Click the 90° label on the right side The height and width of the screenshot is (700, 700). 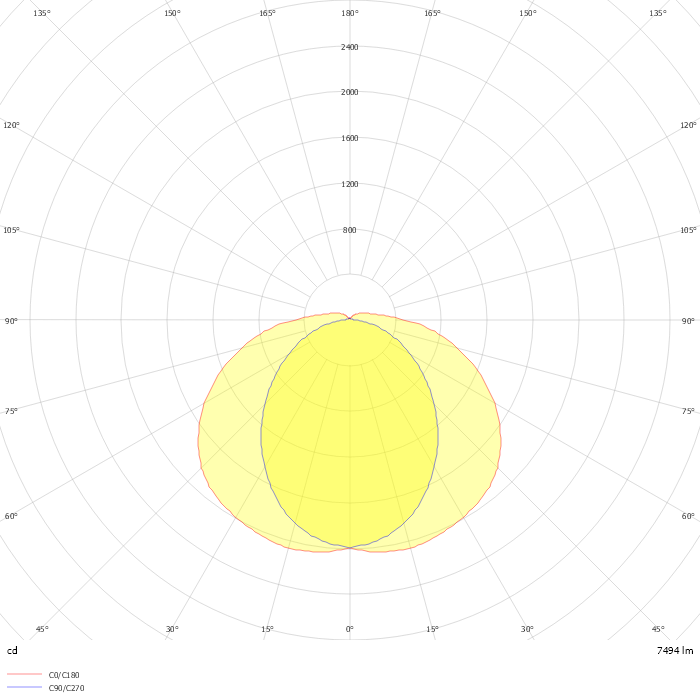coord(688,321)
